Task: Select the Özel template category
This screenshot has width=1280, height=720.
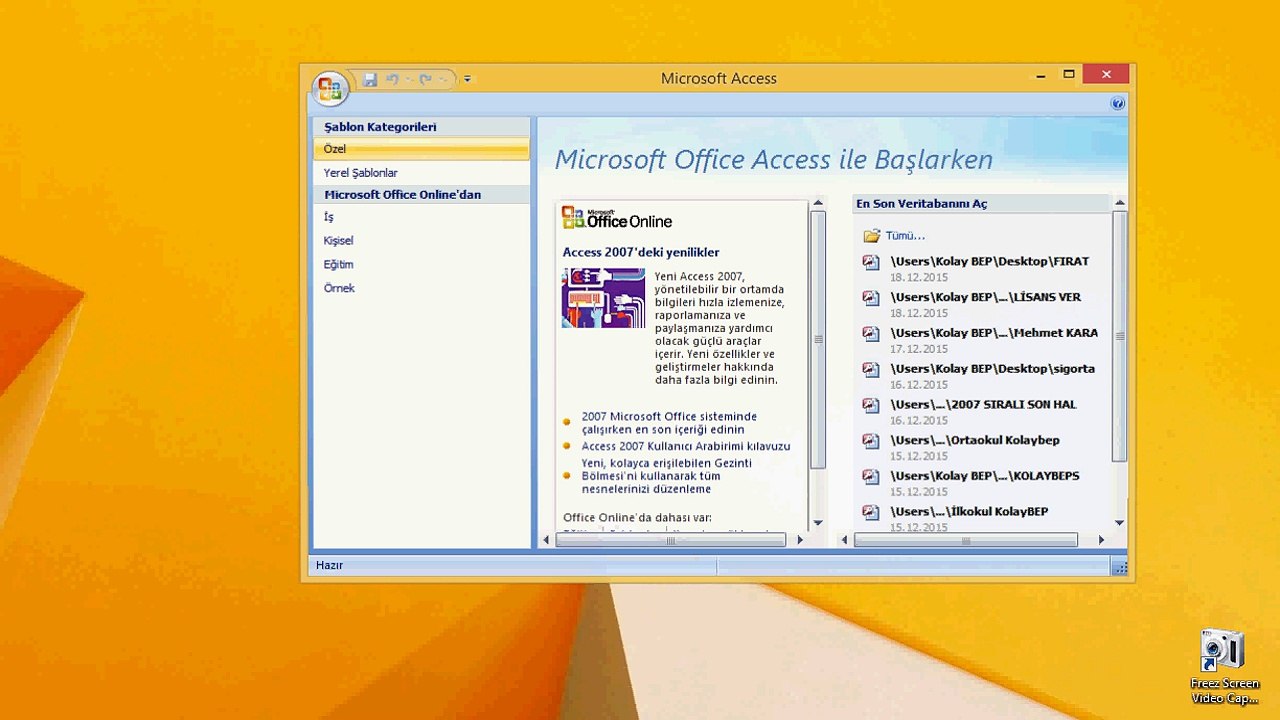Action: [x=421, y=149]
